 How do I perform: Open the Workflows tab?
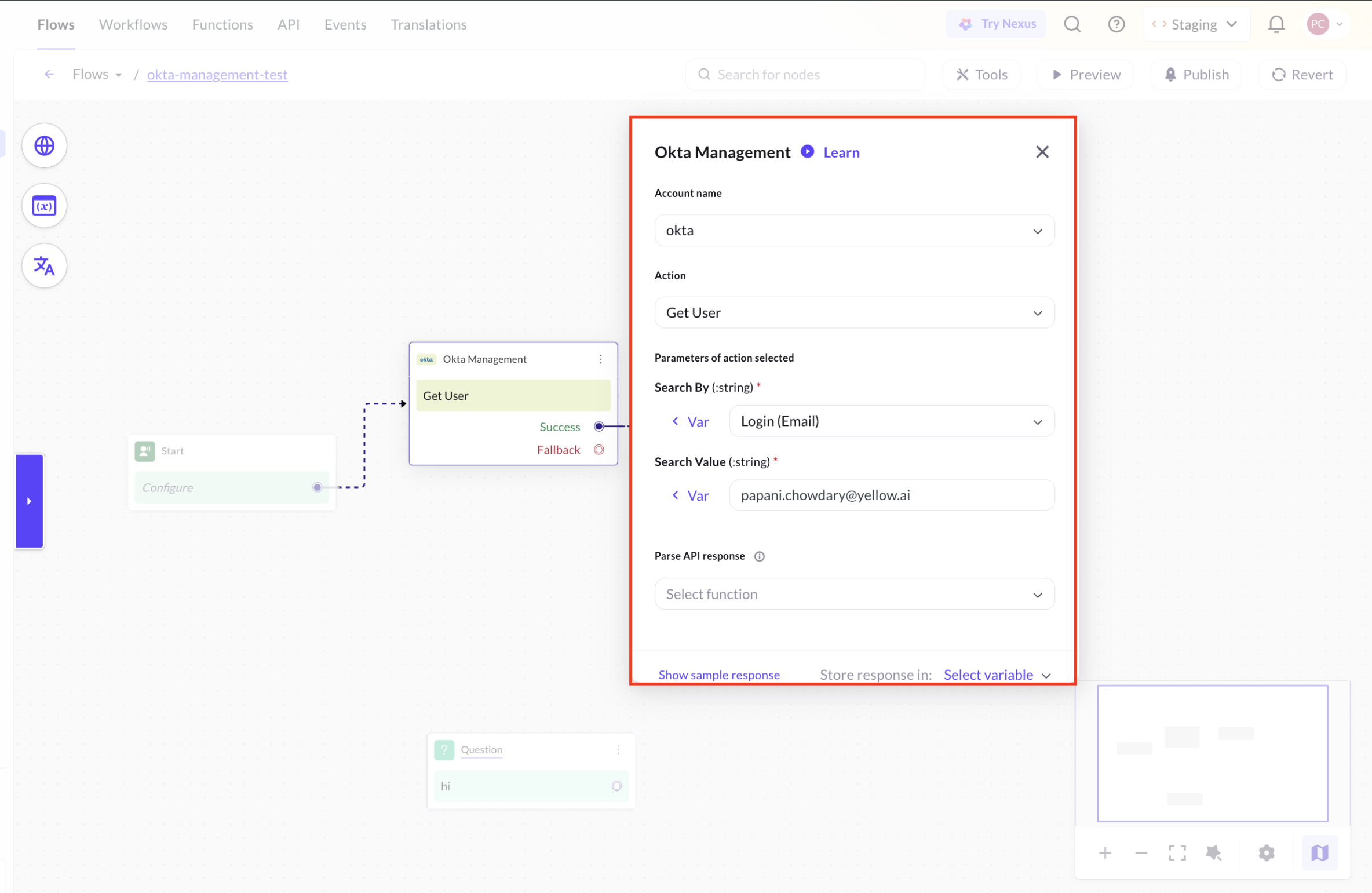coord(133,24)
